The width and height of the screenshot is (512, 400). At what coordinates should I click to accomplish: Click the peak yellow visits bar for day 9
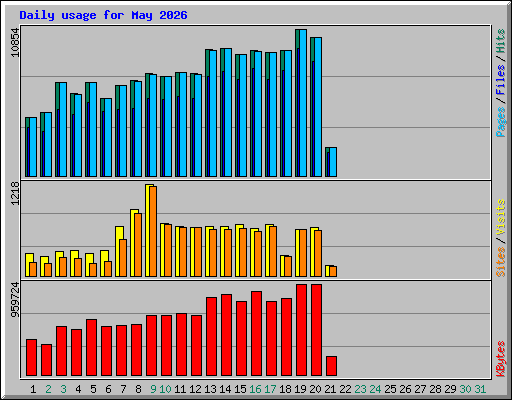(148, 230)
